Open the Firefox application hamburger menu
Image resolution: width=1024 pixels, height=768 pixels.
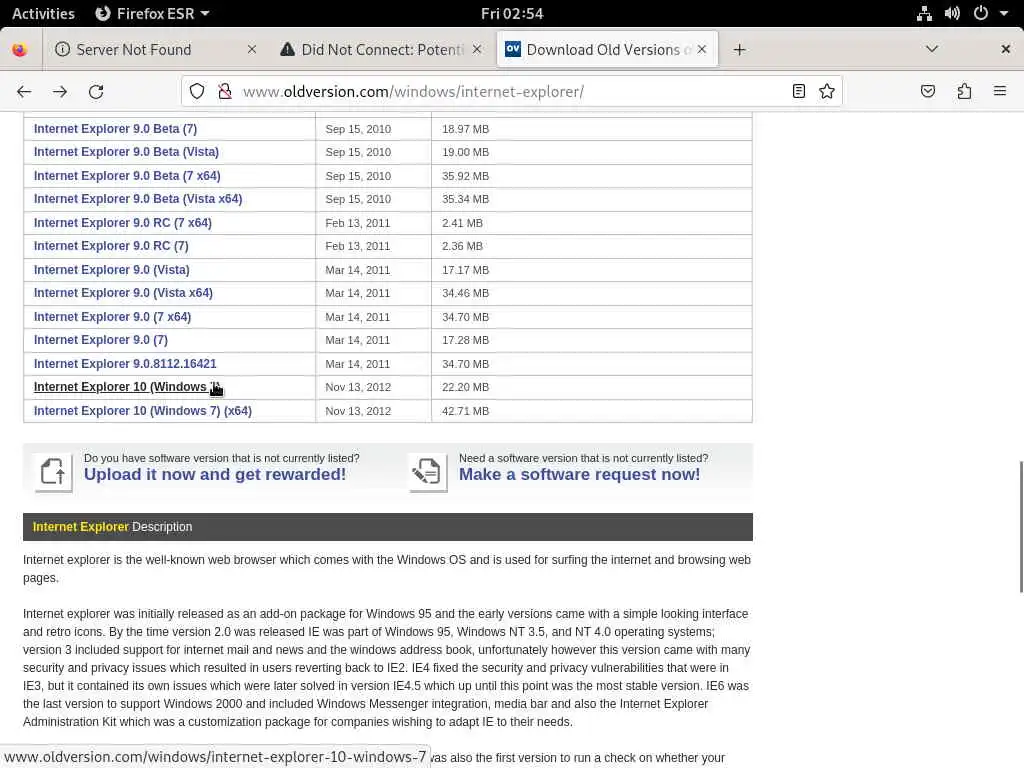pos(1000,91)
